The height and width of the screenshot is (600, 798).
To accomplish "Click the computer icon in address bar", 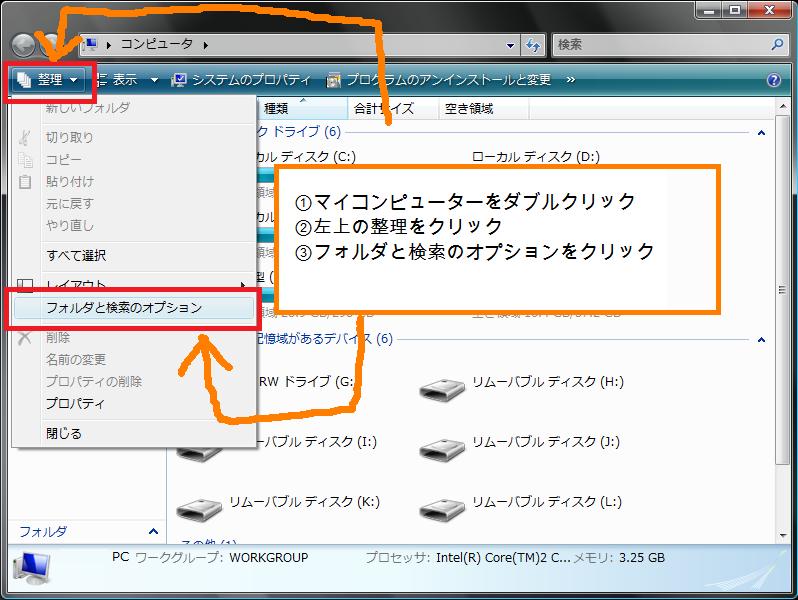I will click(92, 45).
